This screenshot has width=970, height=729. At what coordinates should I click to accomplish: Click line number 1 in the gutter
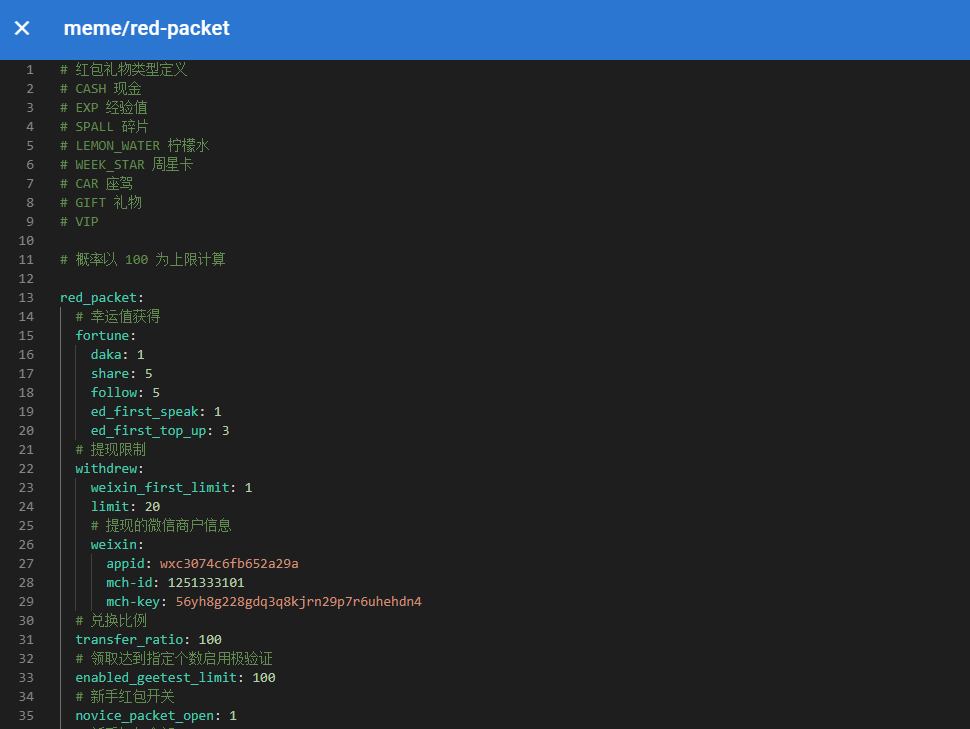pyautogui.click(x=30, y=69)
